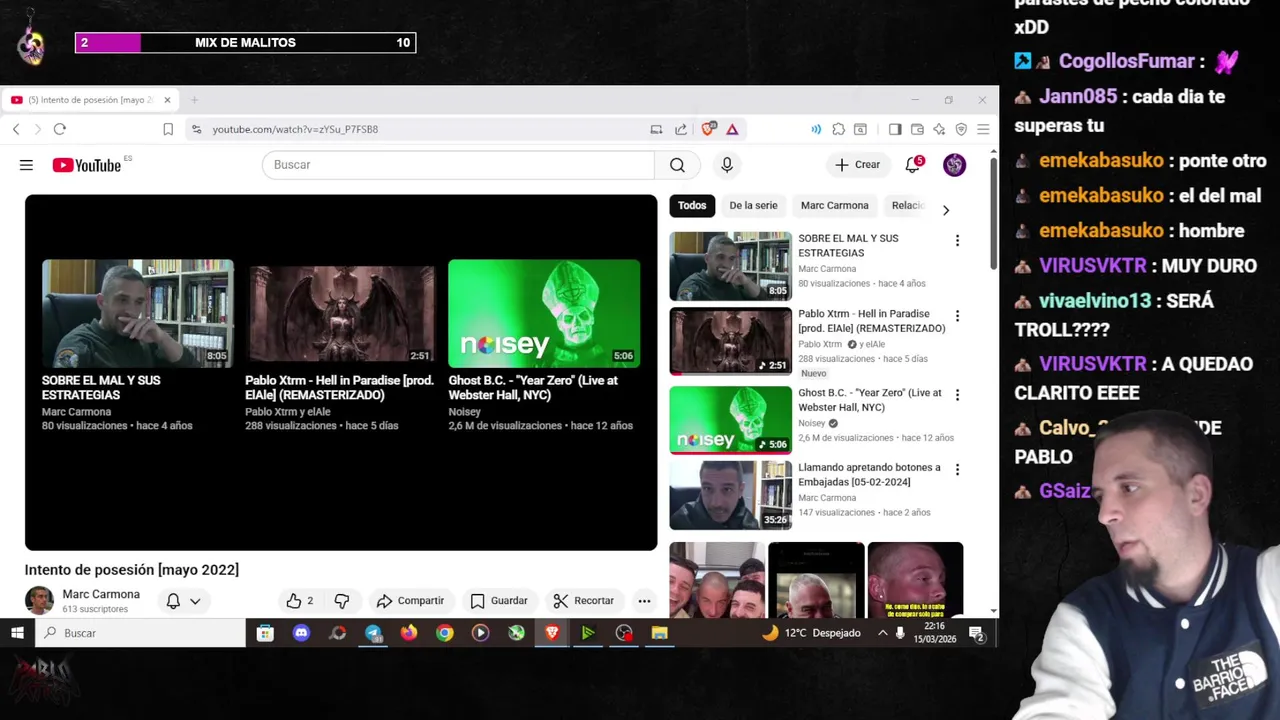
Task: Click the Compartir button
Action: click(410, 601)
